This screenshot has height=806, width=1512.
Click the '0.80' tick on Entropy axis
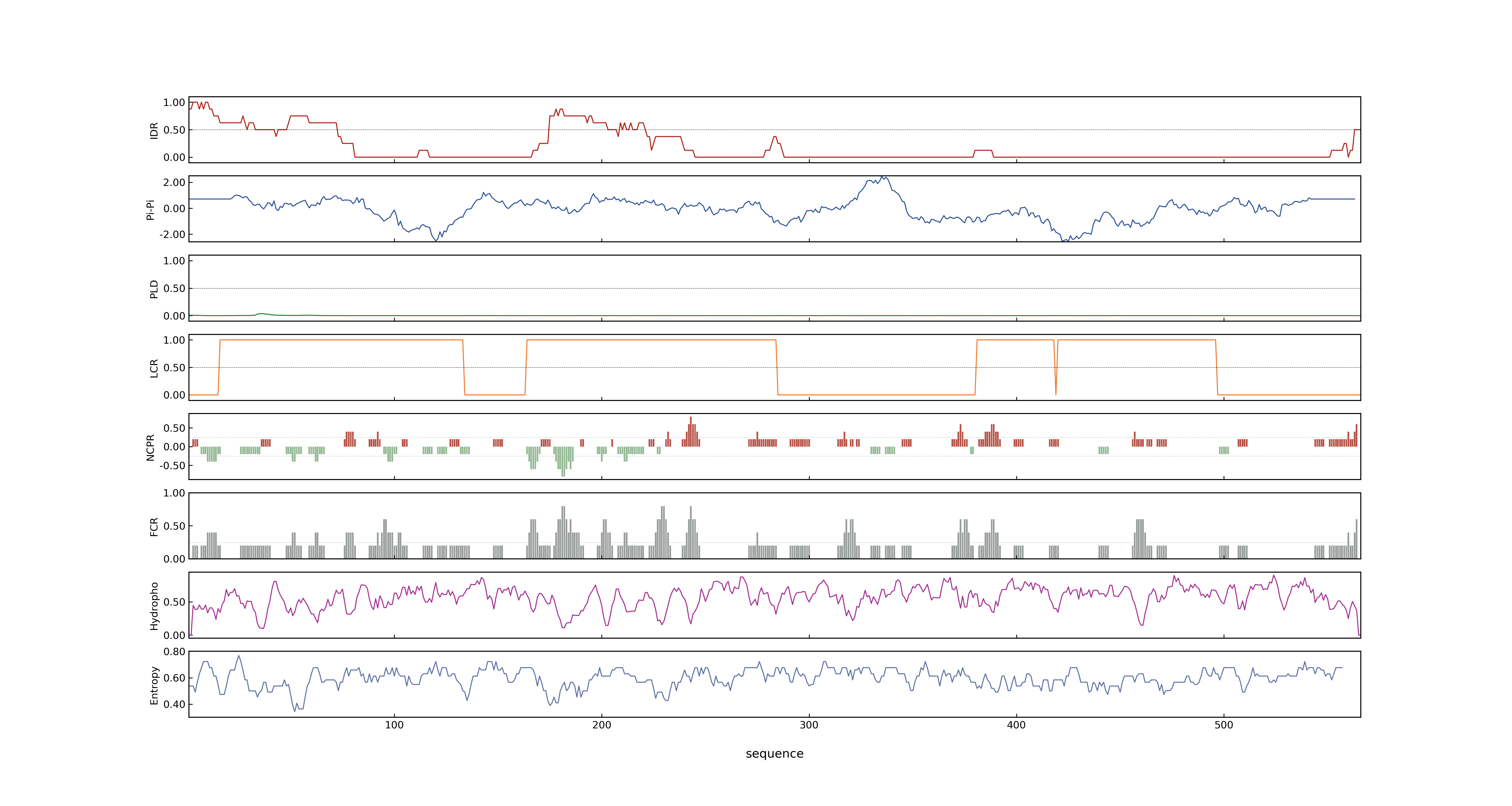pos(174,652)
